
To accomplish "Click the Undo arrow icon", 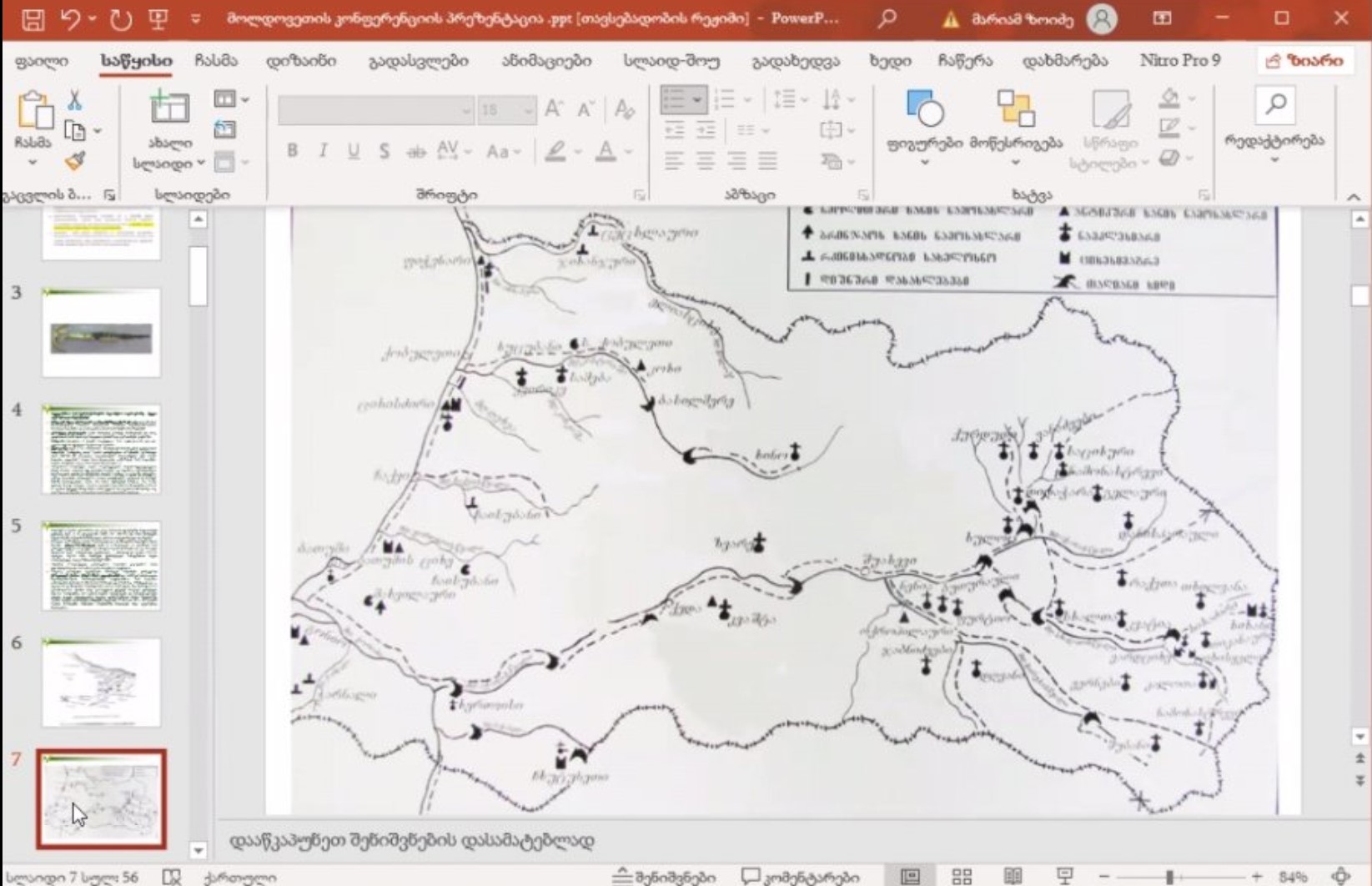I will [71, 19].
